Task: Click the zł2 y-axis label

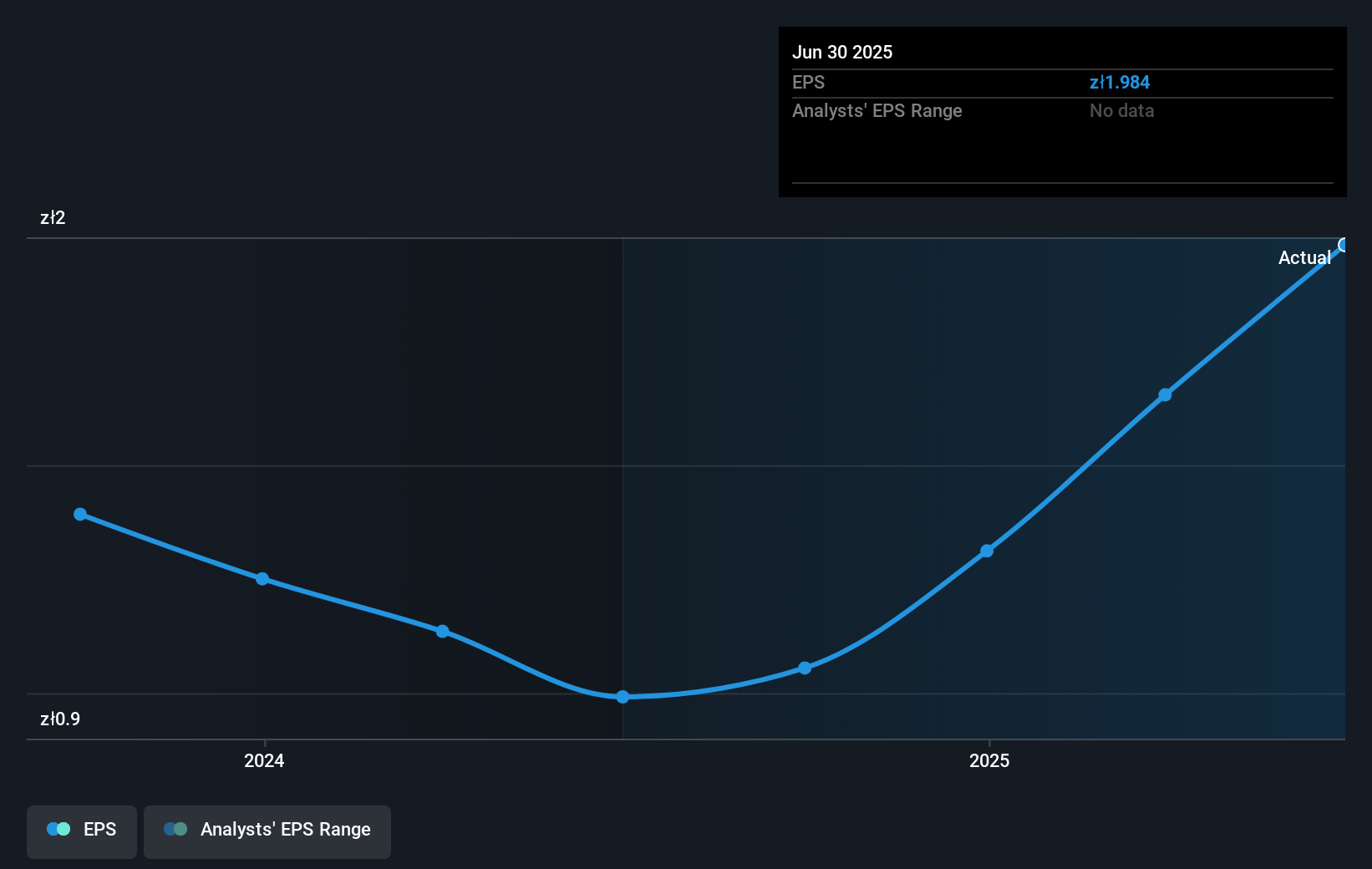Action: (53, 217)
